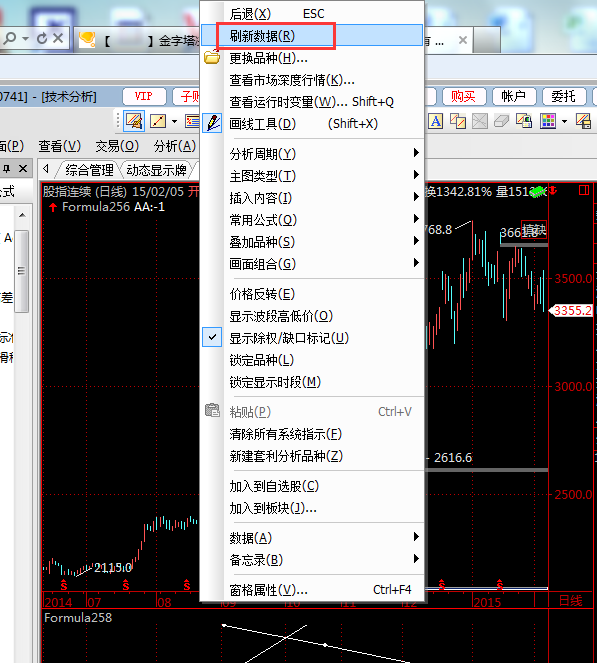Open the 查看(V) menu
Viewport: 597px width, 663px height.
coord(60,146)
